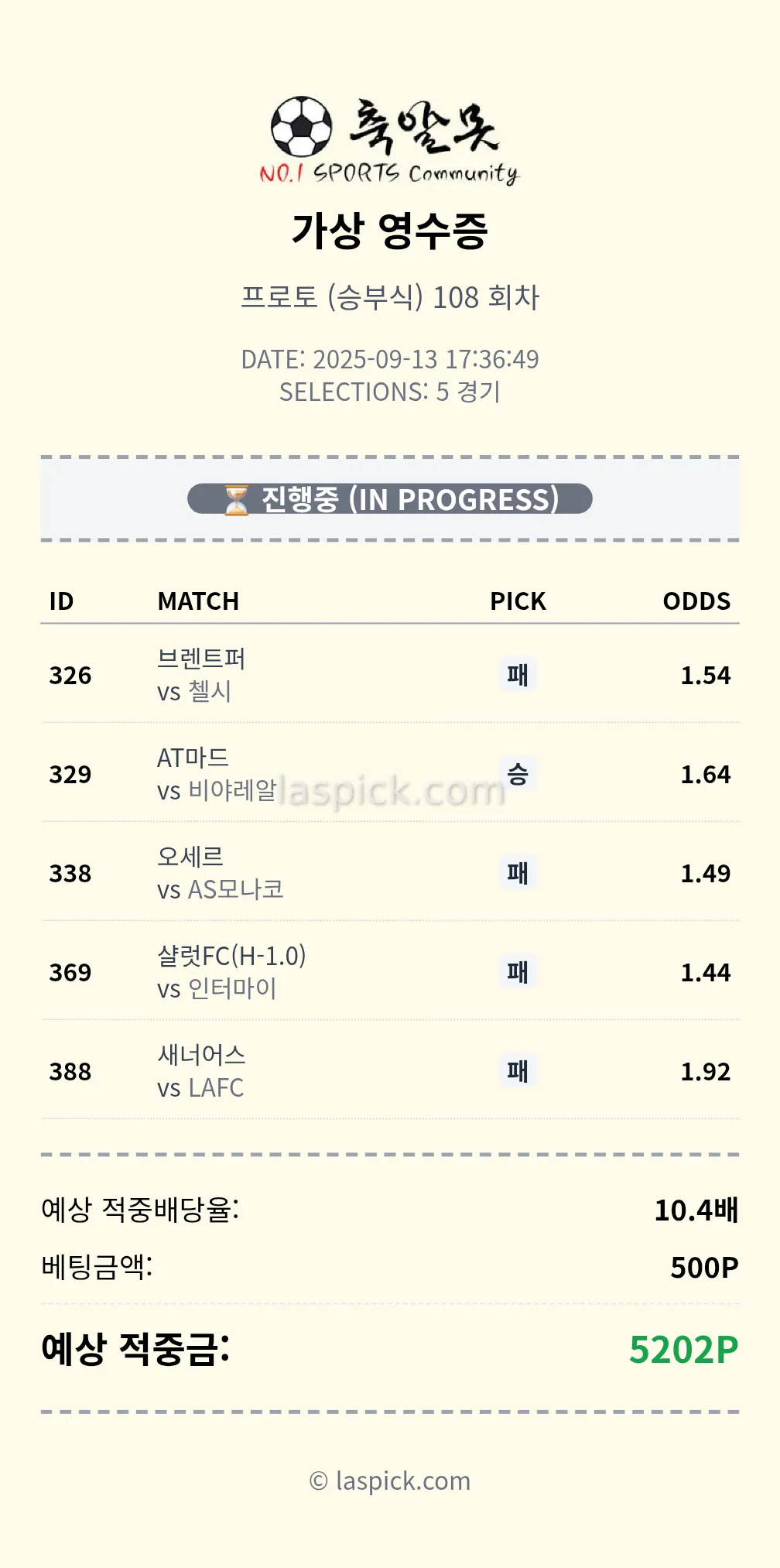Select the 브렌트퍼 vs 첼시 match row
The height and width of the screenshot is (1568, 780).
coord(201,675)
